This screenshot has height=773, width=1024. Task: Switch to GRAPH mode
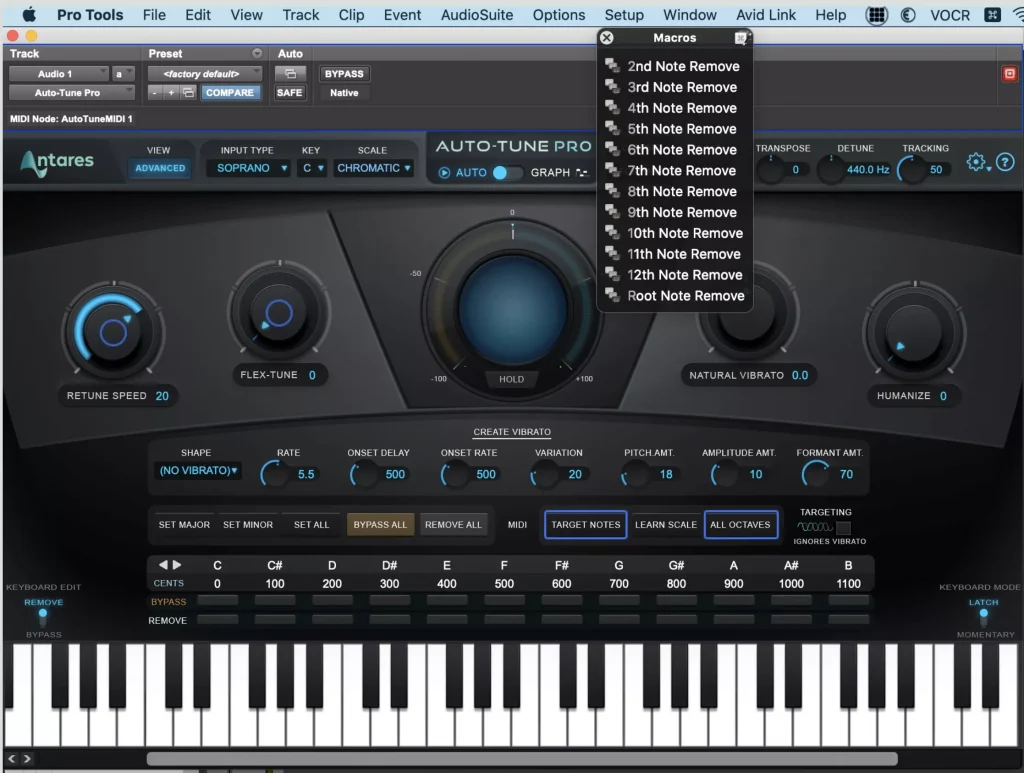(548, 172)
